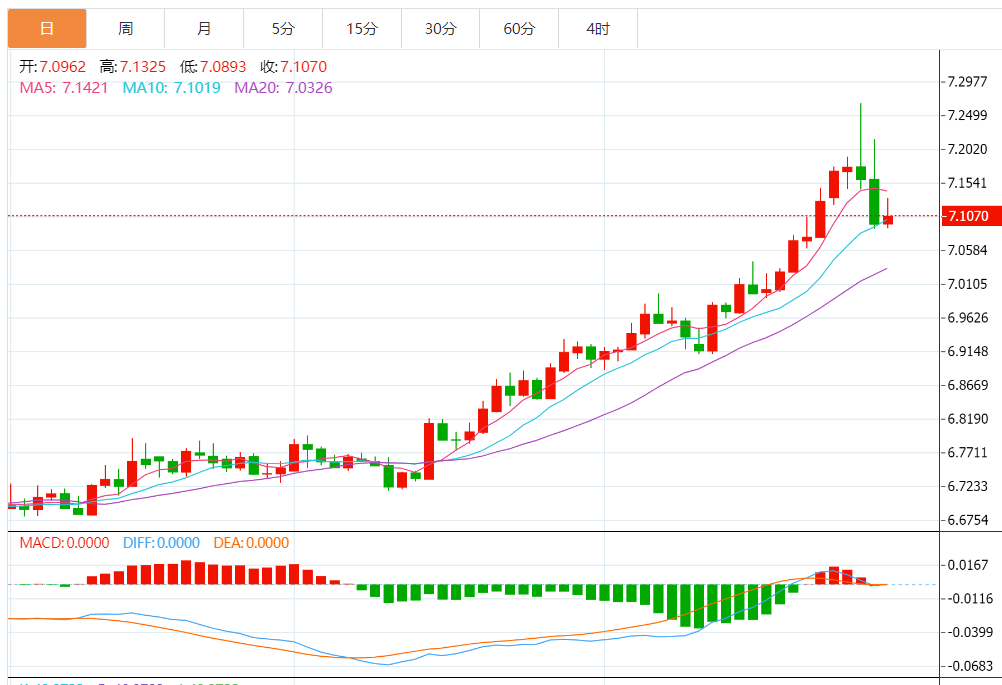Screen dimensions: 1002x685
Task: Click the MA5: 7.1421 indicator label
Action: click(64, 88)
